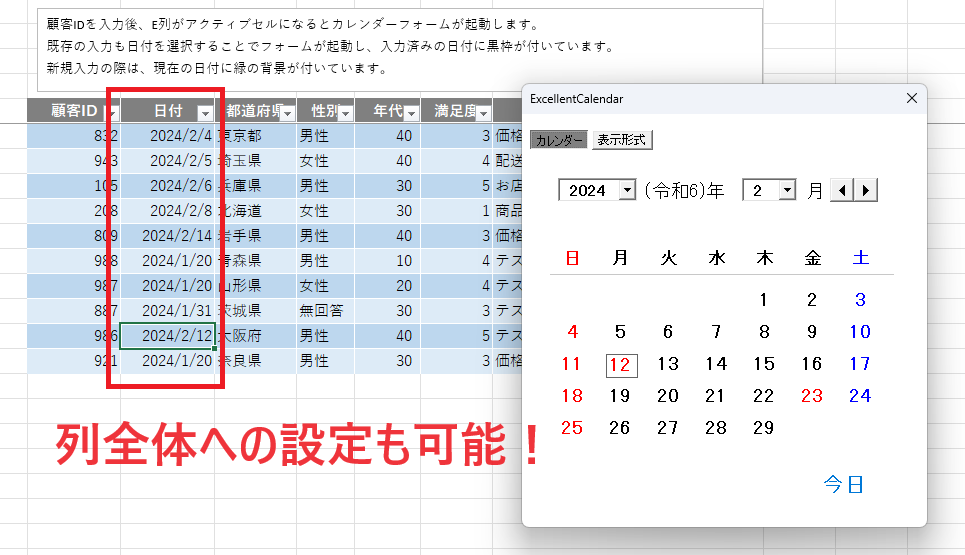Click the 満足度 column header
965x555 pixels.
456,111
